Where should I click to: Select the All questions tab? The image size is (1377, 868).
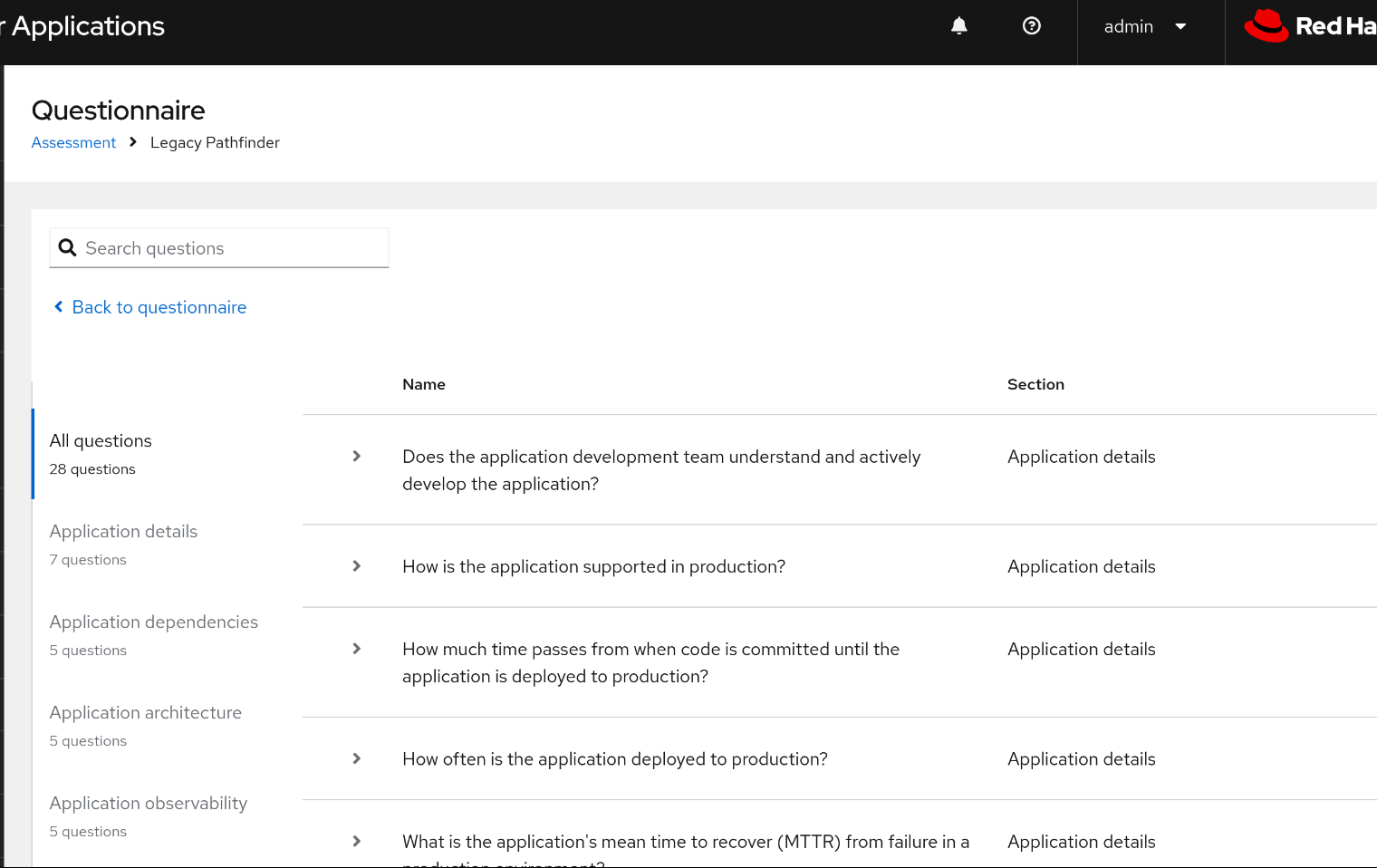[x=101, y=453]
